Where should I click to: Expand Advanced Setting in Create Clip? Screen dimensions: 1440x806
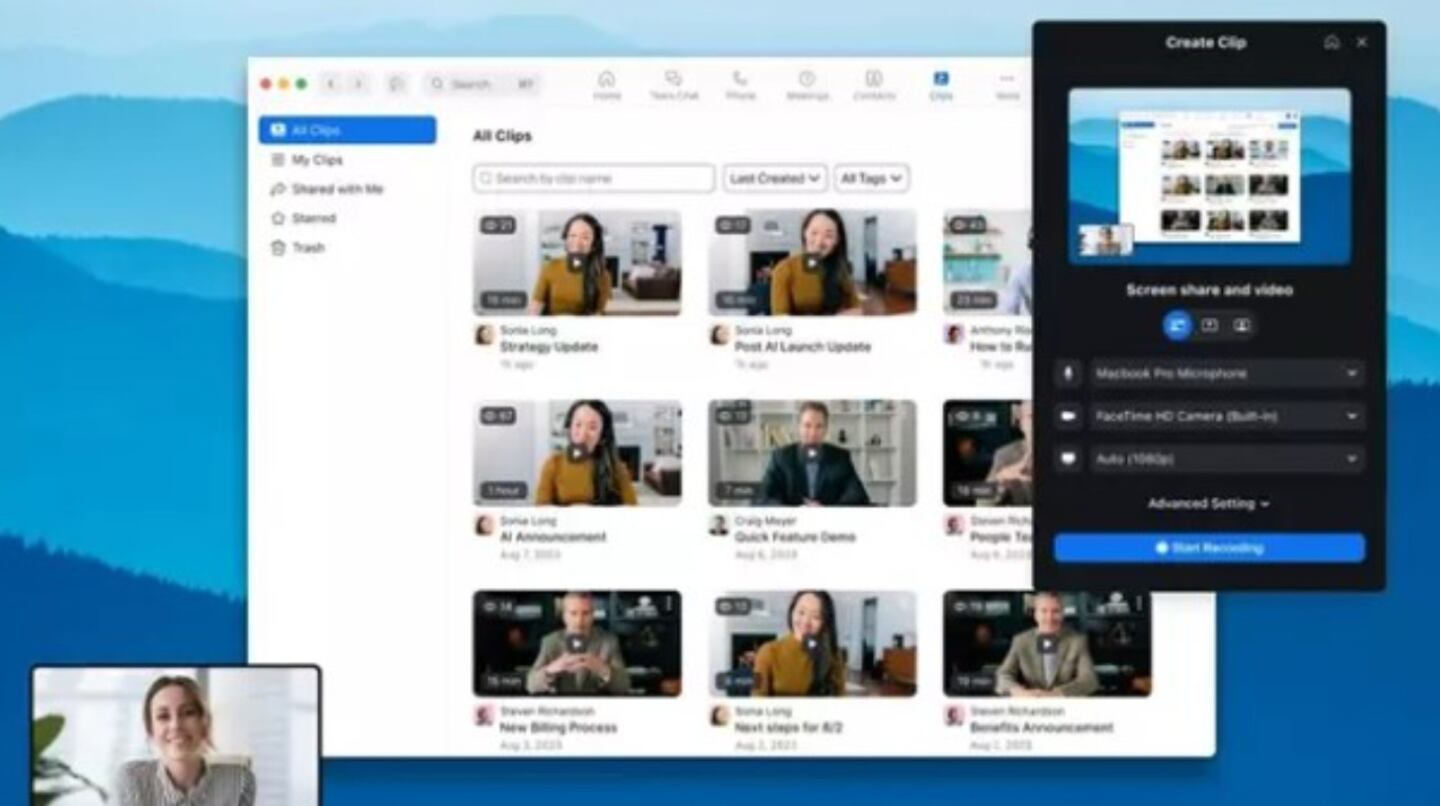[x=1209, y=504]
